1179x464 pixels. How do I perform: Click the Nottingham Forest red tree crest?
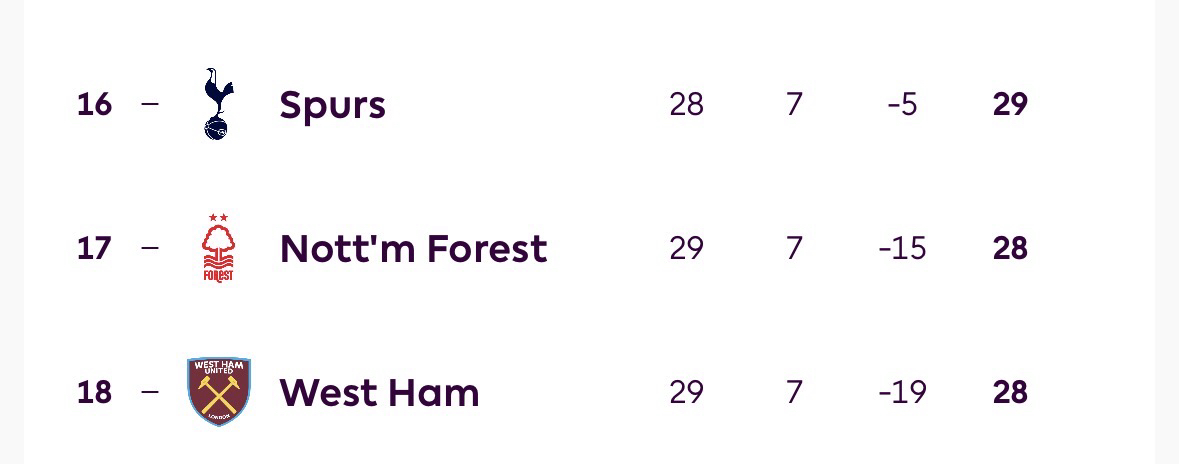pos(218,248)
